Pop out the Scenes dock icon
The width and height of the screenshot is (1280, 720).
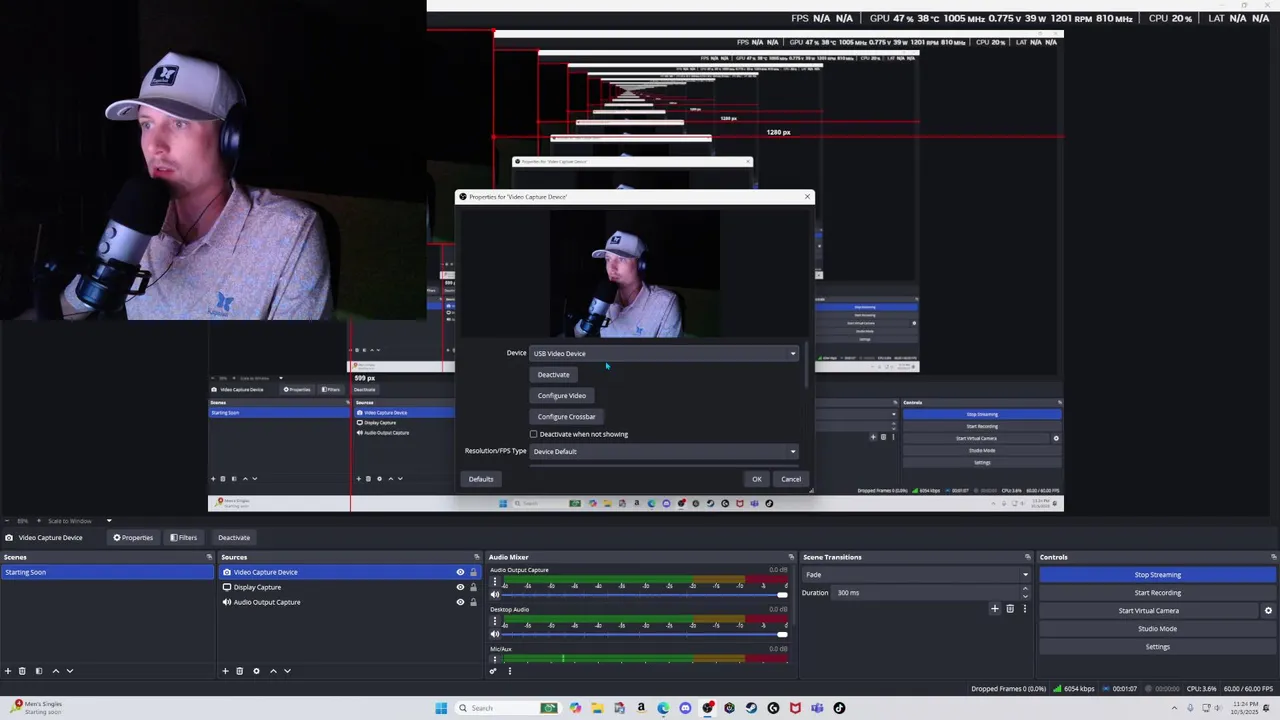coord(209,557)
